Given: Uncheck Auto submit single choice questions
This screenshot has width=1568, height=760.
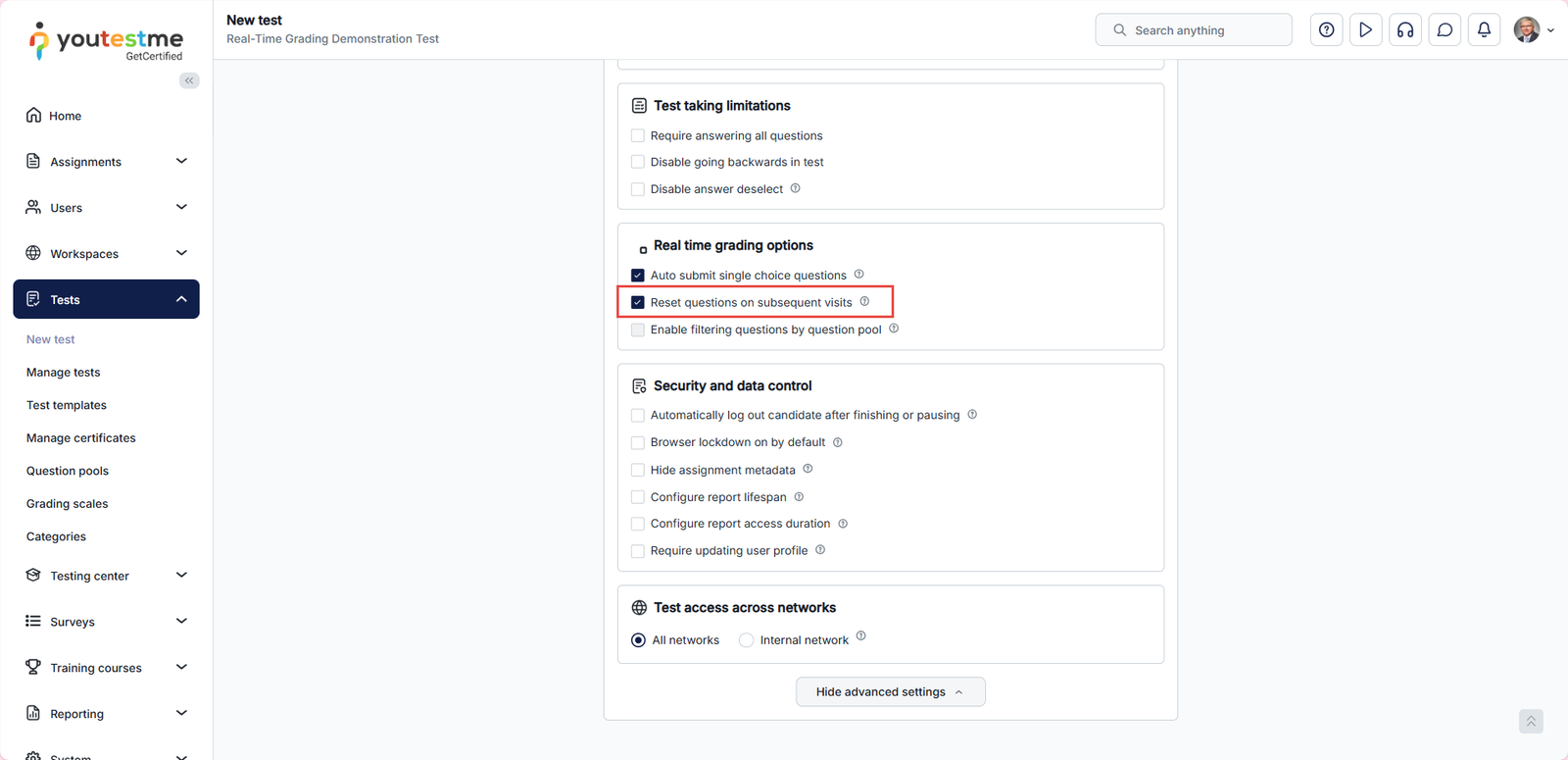Looking at the screenshot, I should pos(638,276).
